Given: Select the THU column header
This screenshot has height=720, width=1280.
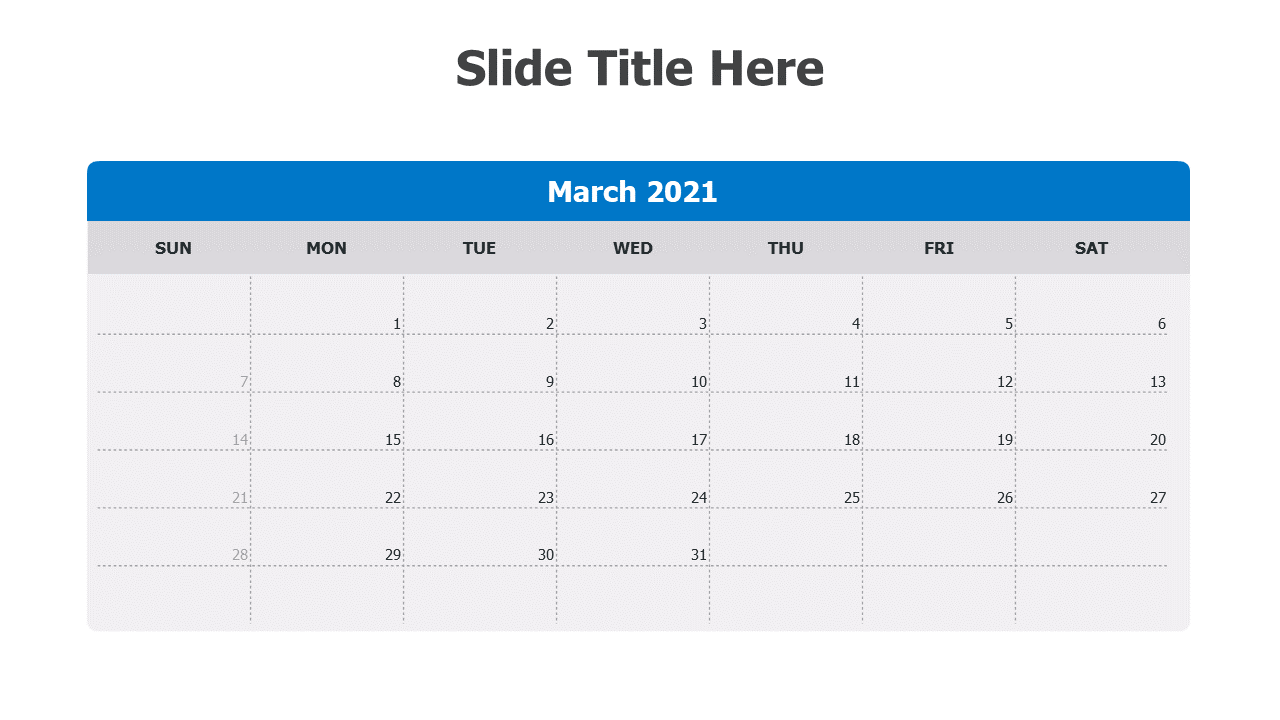Looking at the screenshot, I should (786, 248).
